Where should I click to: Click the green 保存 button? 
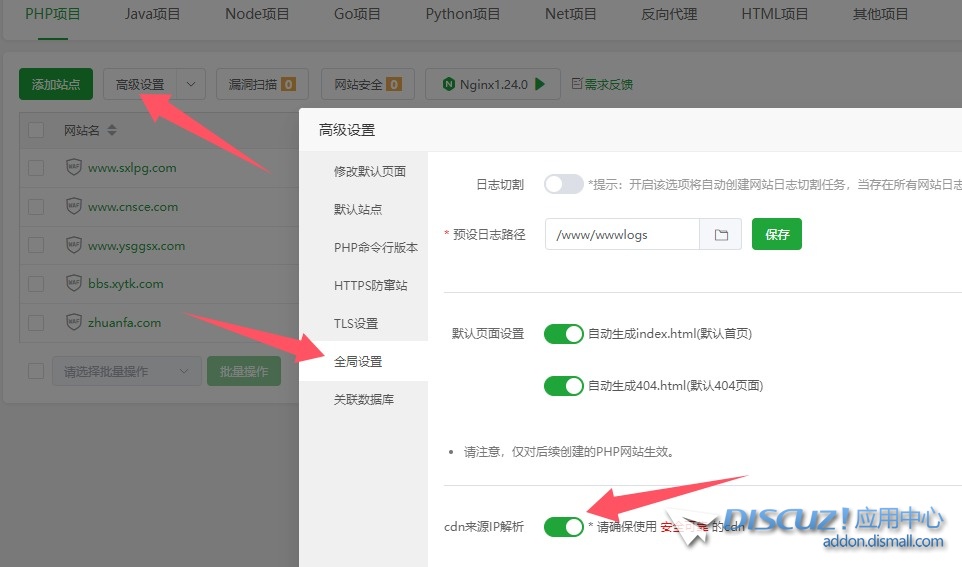click(777, 235)
